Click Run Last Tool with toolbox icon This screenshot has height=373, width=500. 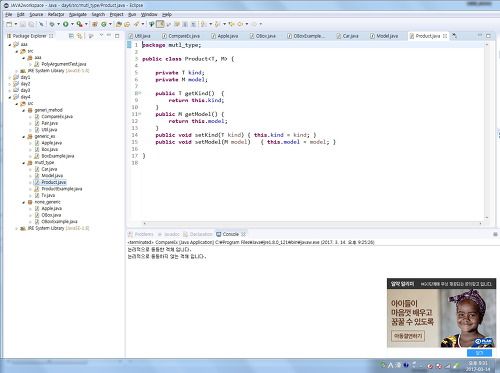[79, 24]
